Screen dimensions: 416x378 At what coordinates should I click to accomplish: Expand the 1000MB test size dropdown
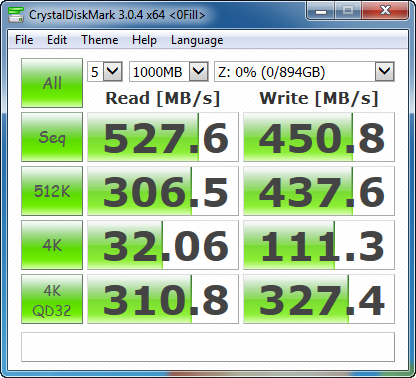[169, 71]
